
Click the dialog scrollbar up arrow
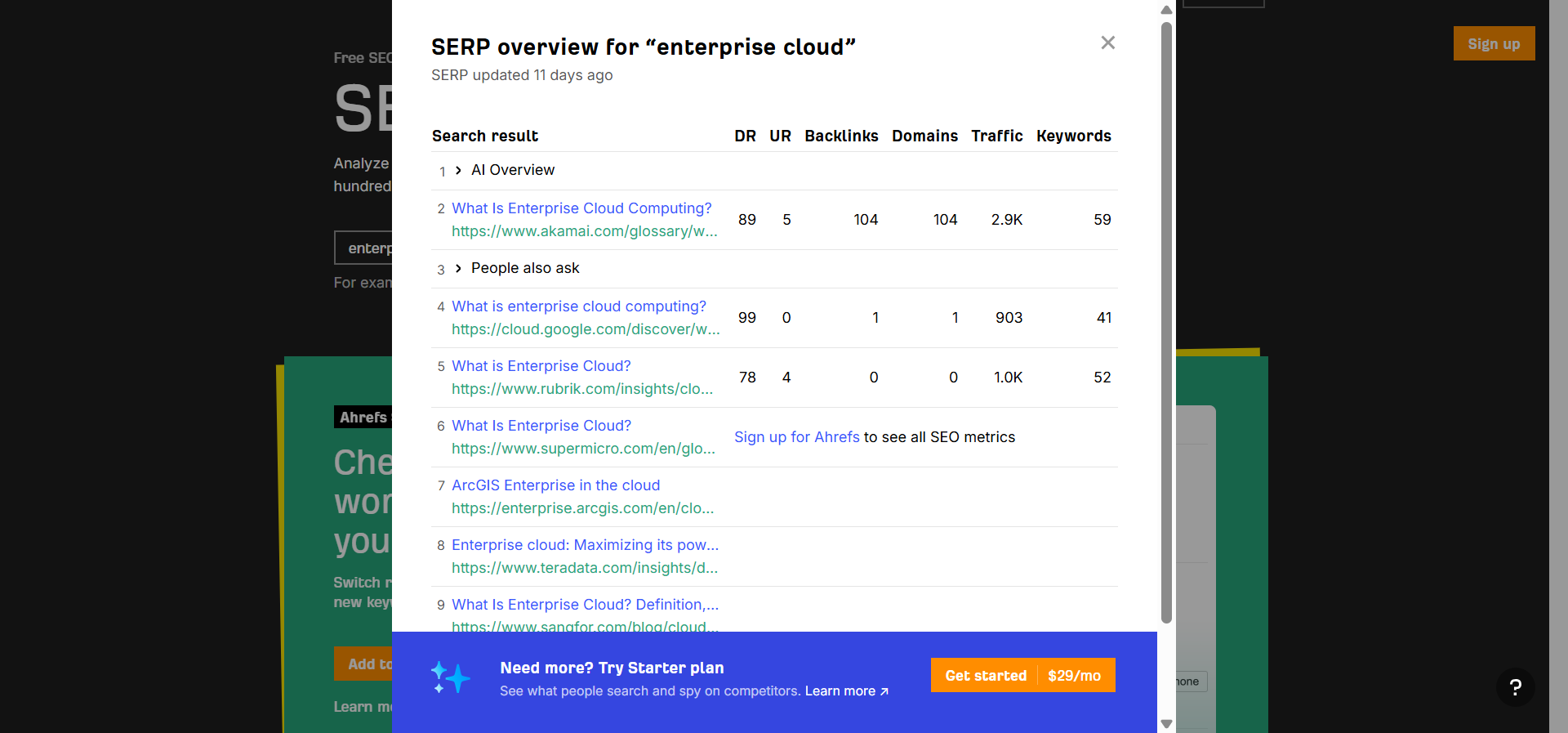(1166, 10)
